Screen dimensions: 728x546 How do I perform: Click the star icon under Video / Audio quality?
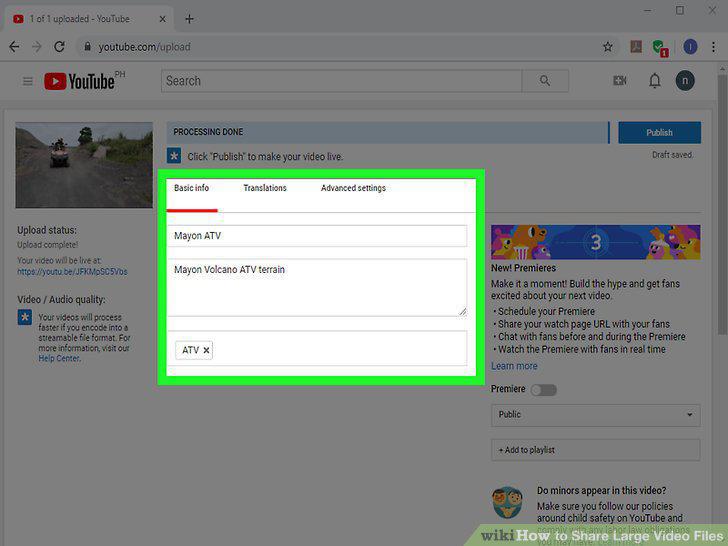(x=25, y=317)
